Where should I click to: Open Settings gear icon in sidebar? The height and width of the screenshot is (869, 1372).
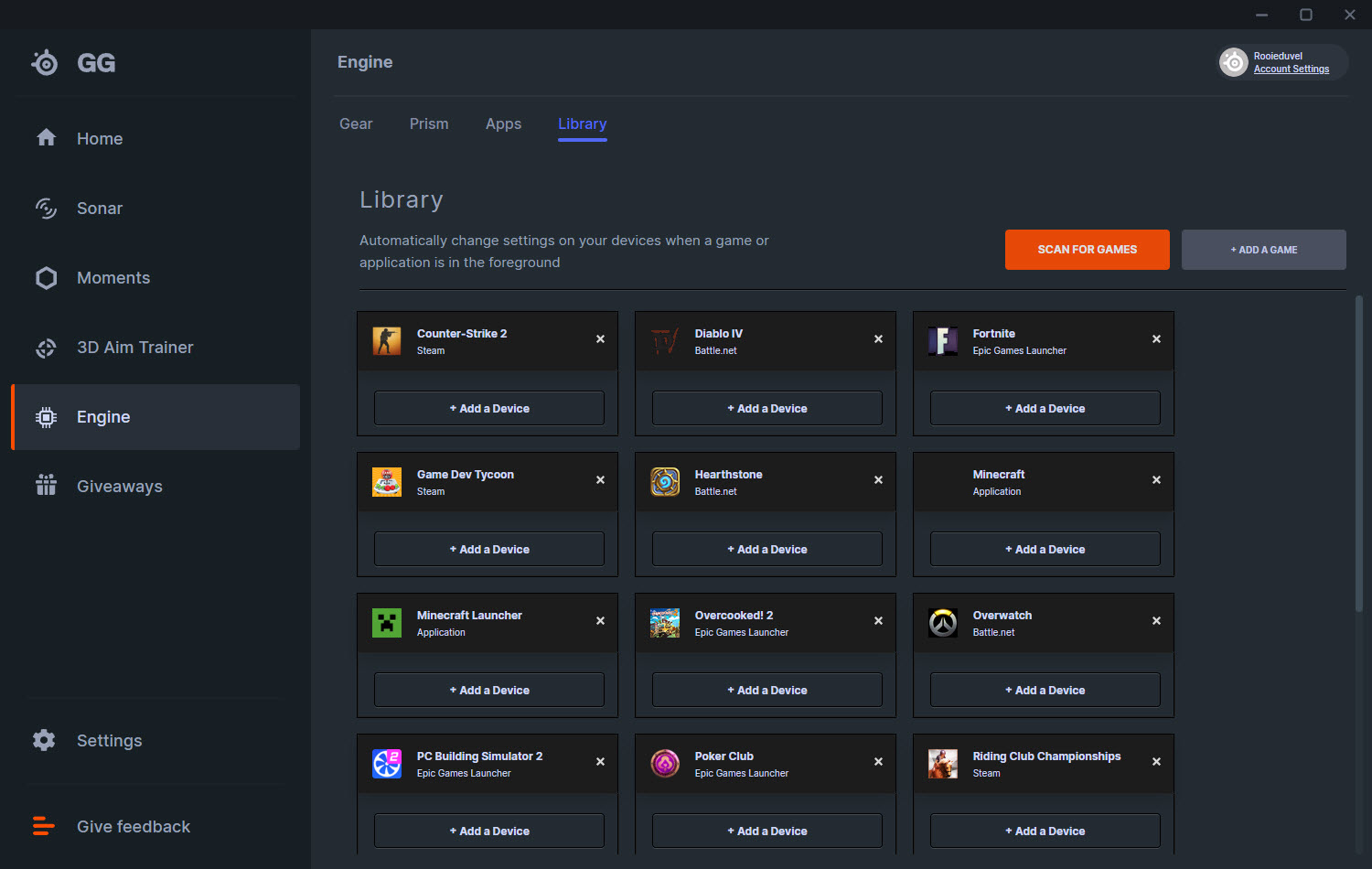pos(44,740)
